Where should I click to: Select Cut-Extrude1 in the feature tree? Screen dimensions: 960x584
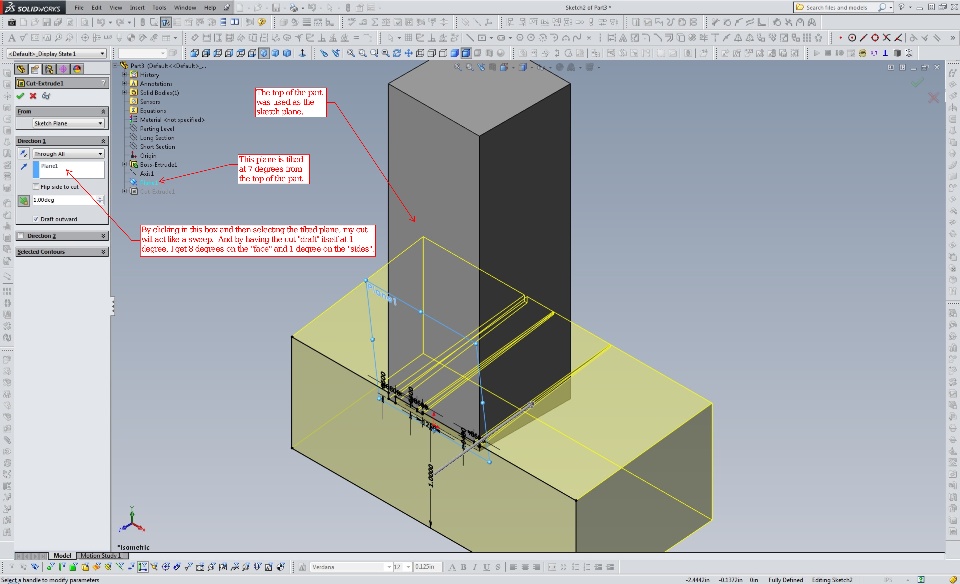[157, 192]
